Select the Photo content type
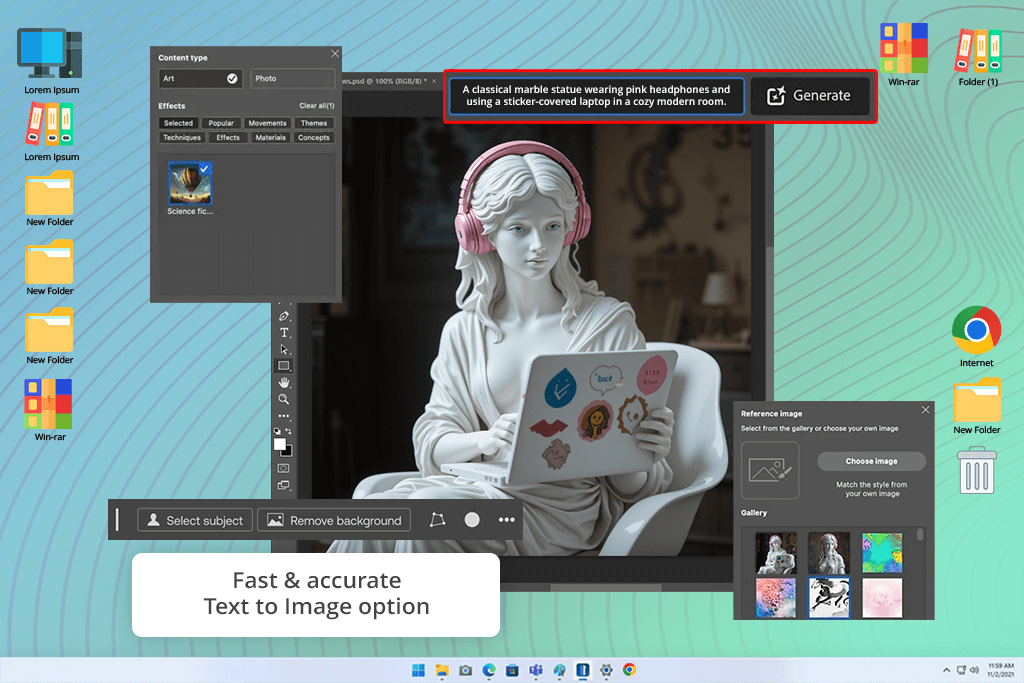This screenshot has width=1024, height=683. click(292, 78)
